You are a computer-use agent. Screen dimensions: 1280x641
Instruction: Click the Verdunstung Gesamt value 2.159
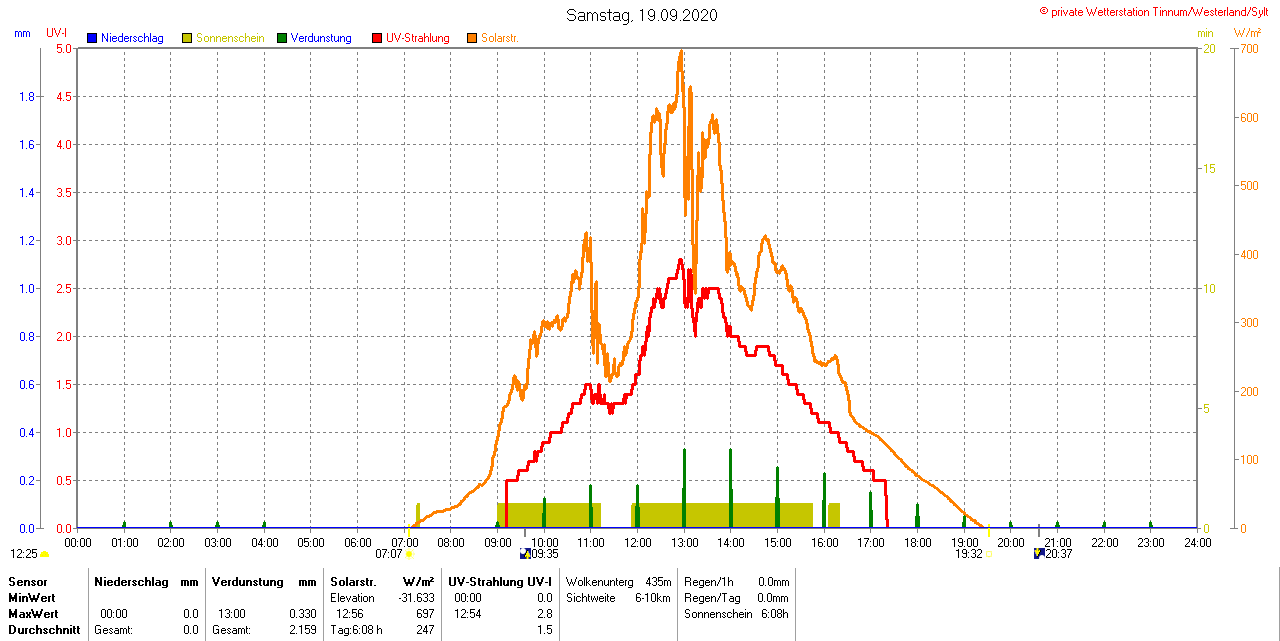(x=301, y=630)
